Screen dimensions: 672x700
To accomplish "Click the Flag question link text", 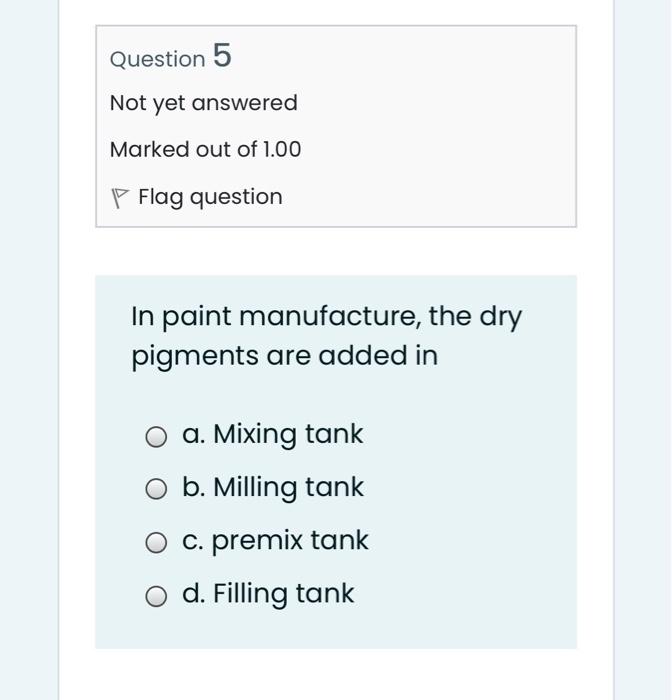I will pyautogui.click(x=210, y=197).
